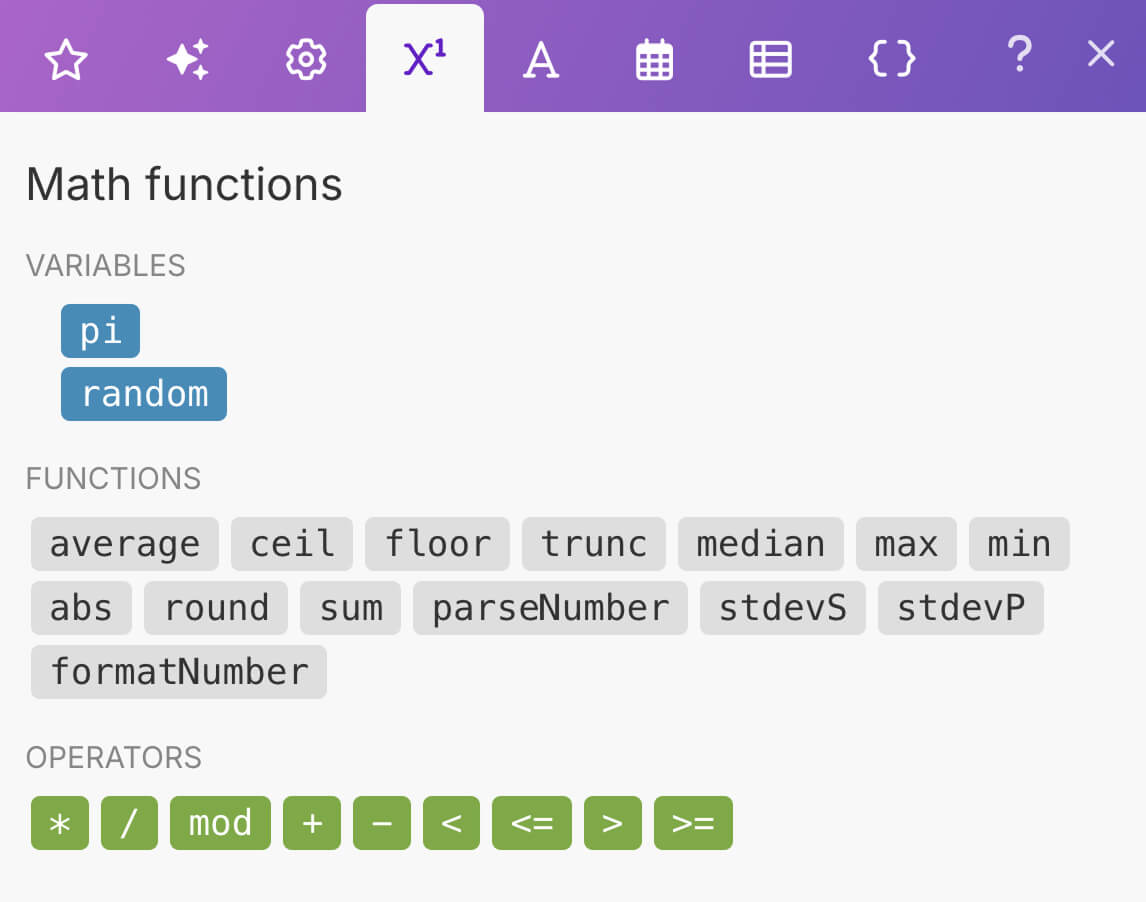Insert the median function
Image resolution: width=1146 pixels, height=902 pixels.
coord(761,544)
